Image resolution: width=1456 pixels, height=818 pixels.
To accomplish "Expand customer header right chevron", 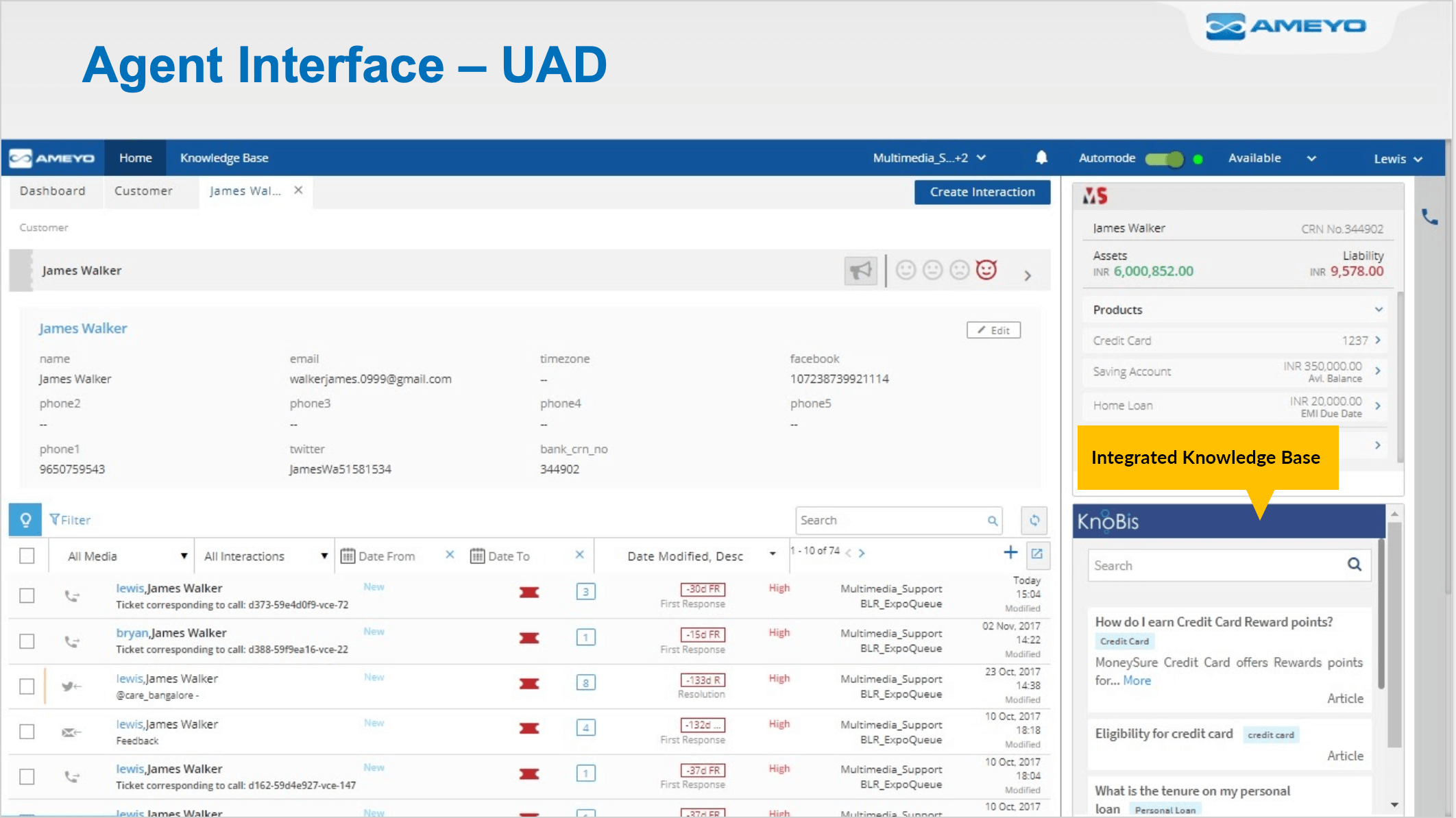I will 1028,275.
